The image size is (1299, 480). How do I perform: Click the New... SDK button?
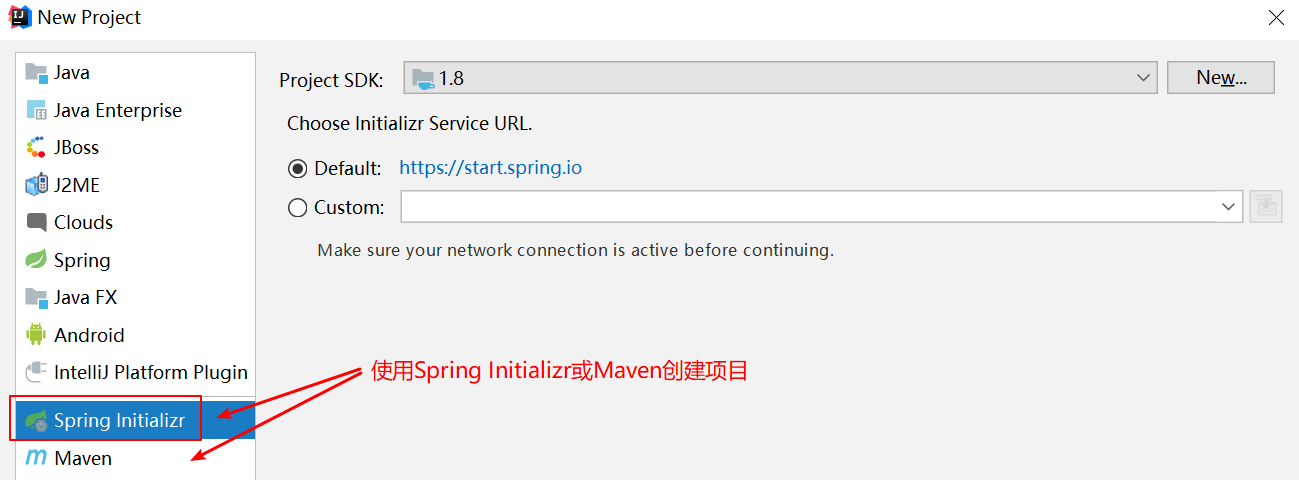(x=1221, y=78)
